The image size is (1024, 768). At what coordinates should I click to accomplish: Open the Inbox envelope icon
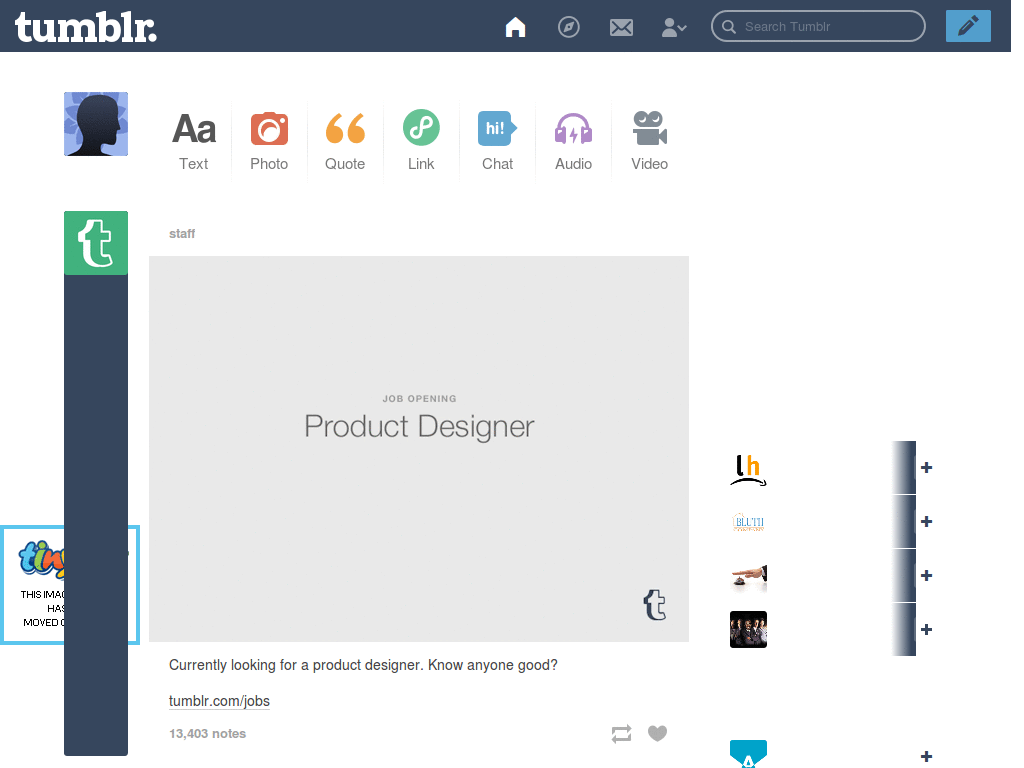pyautogui.click(x=621, y=27)
